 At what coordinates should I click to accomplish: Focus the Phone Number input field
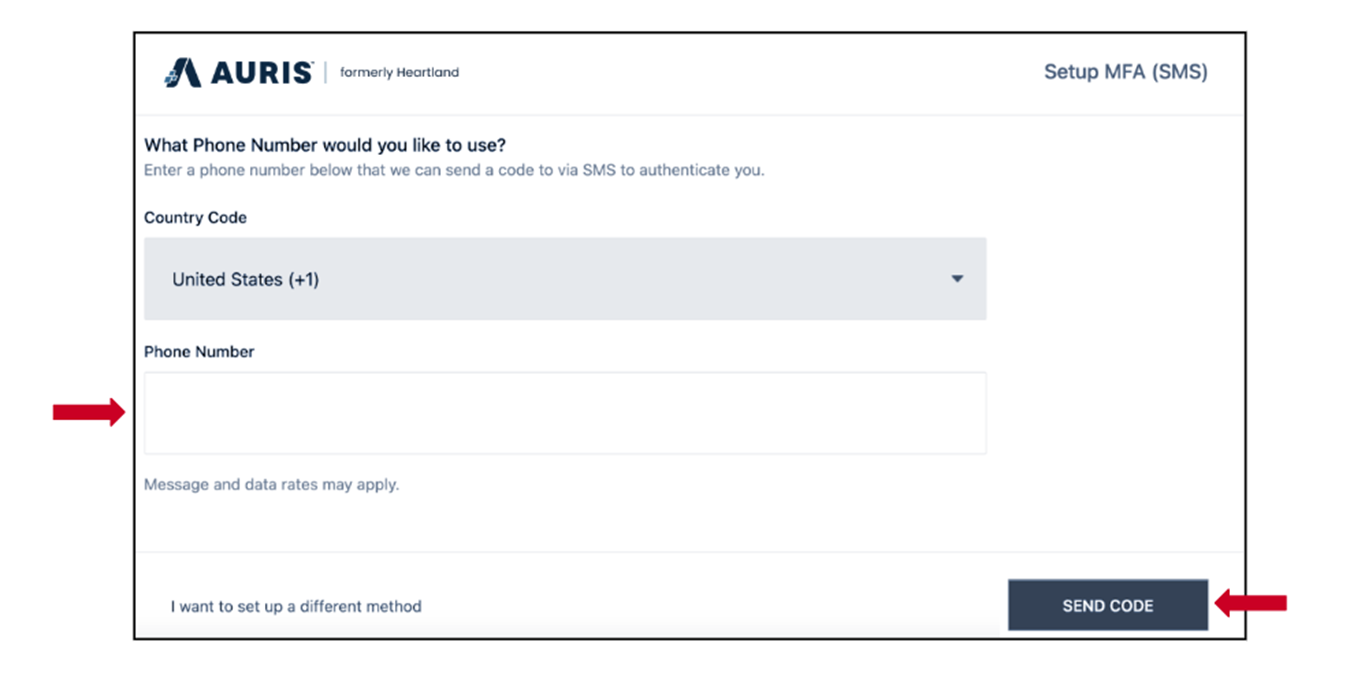564,413
